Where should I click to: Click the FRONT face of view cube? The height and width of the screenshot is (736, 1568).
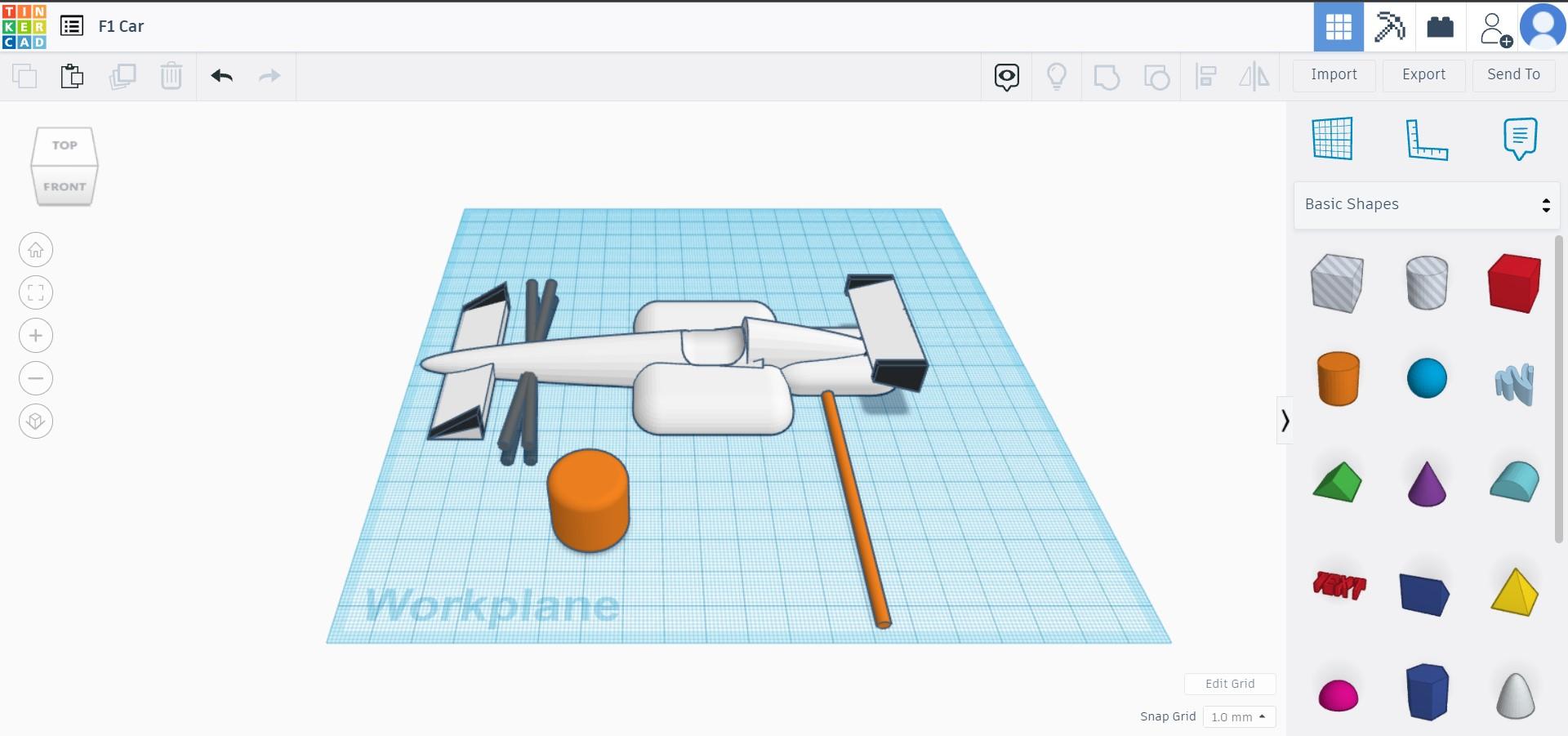(x=65, y=186)
